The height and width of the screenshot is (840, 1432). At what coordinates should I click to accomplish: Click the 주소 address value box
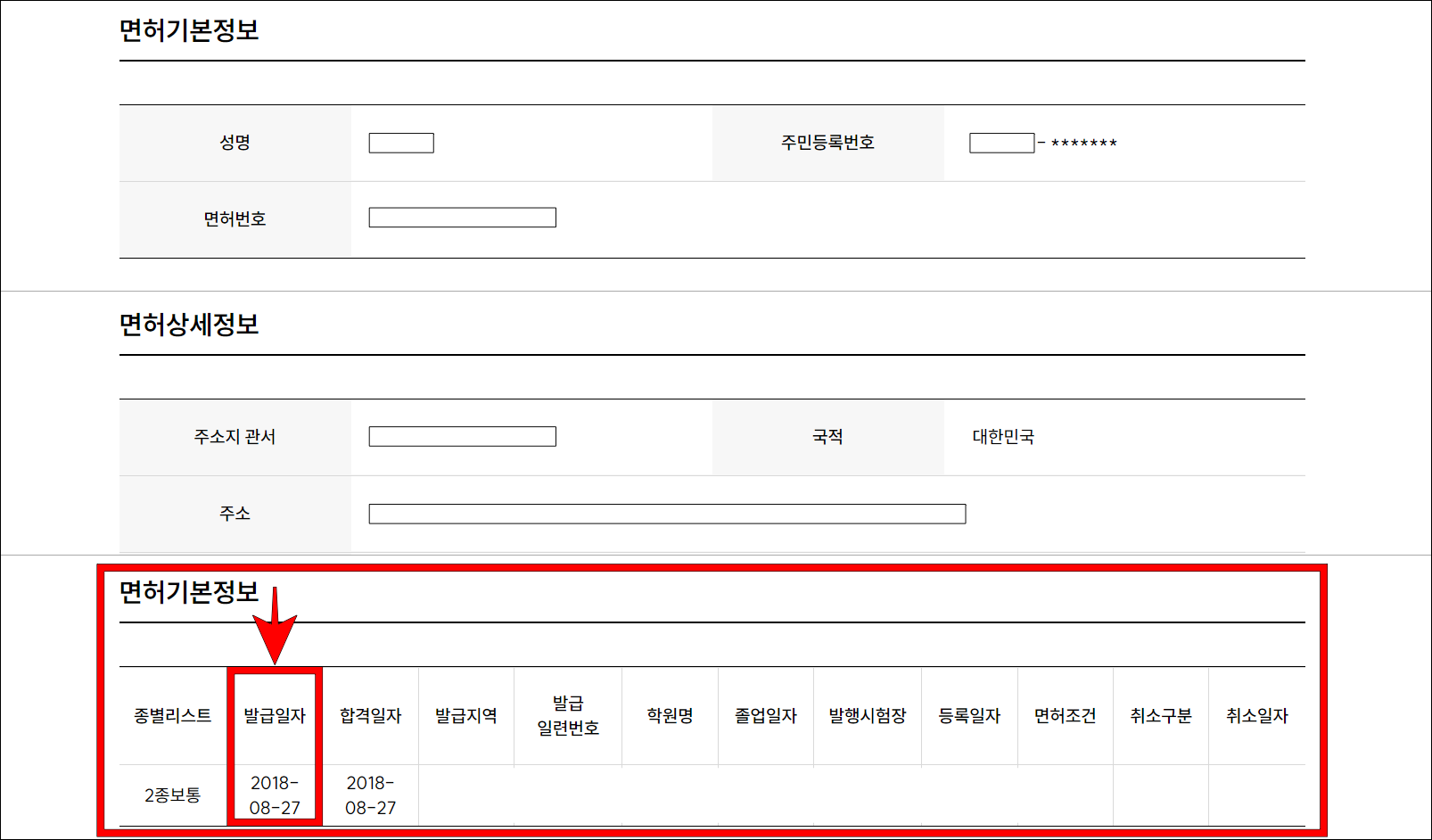pos(667,514)
